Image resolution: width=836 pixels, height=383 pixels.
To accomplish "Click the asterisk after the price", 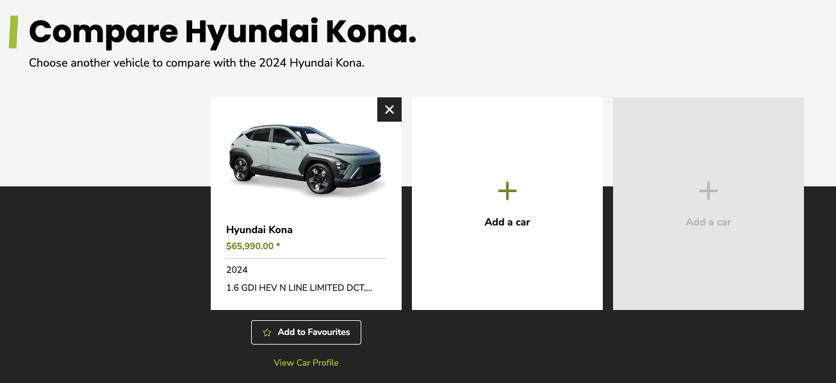I will coord(278,245).
